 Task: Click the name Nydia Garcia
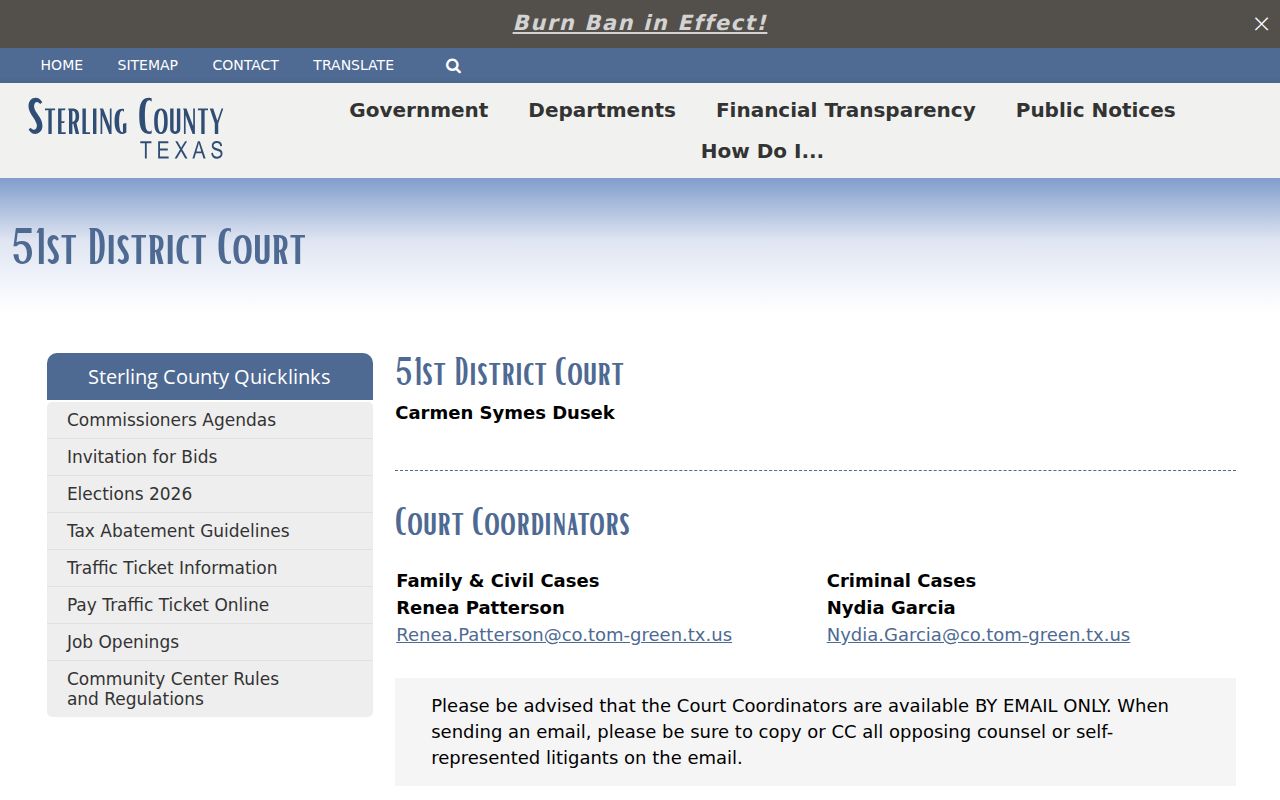[891, 608]
